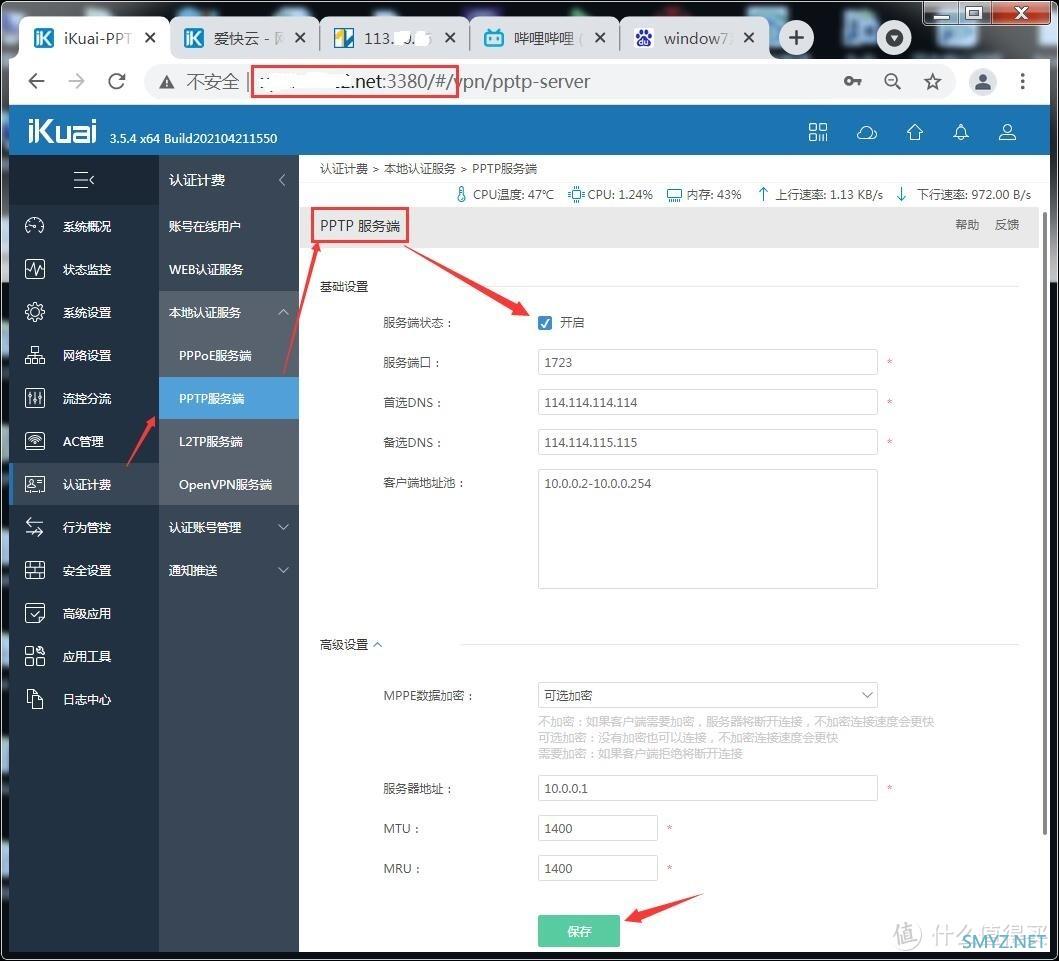Click the 服务端口 input field
The image size is (1059, 961).
707,362
